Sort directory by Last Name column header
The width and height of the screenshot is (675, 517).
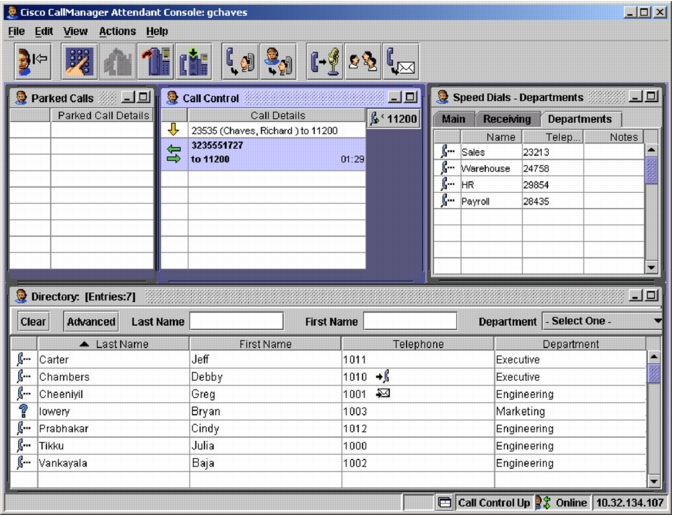pyautogui.click(x=114, y=344)
